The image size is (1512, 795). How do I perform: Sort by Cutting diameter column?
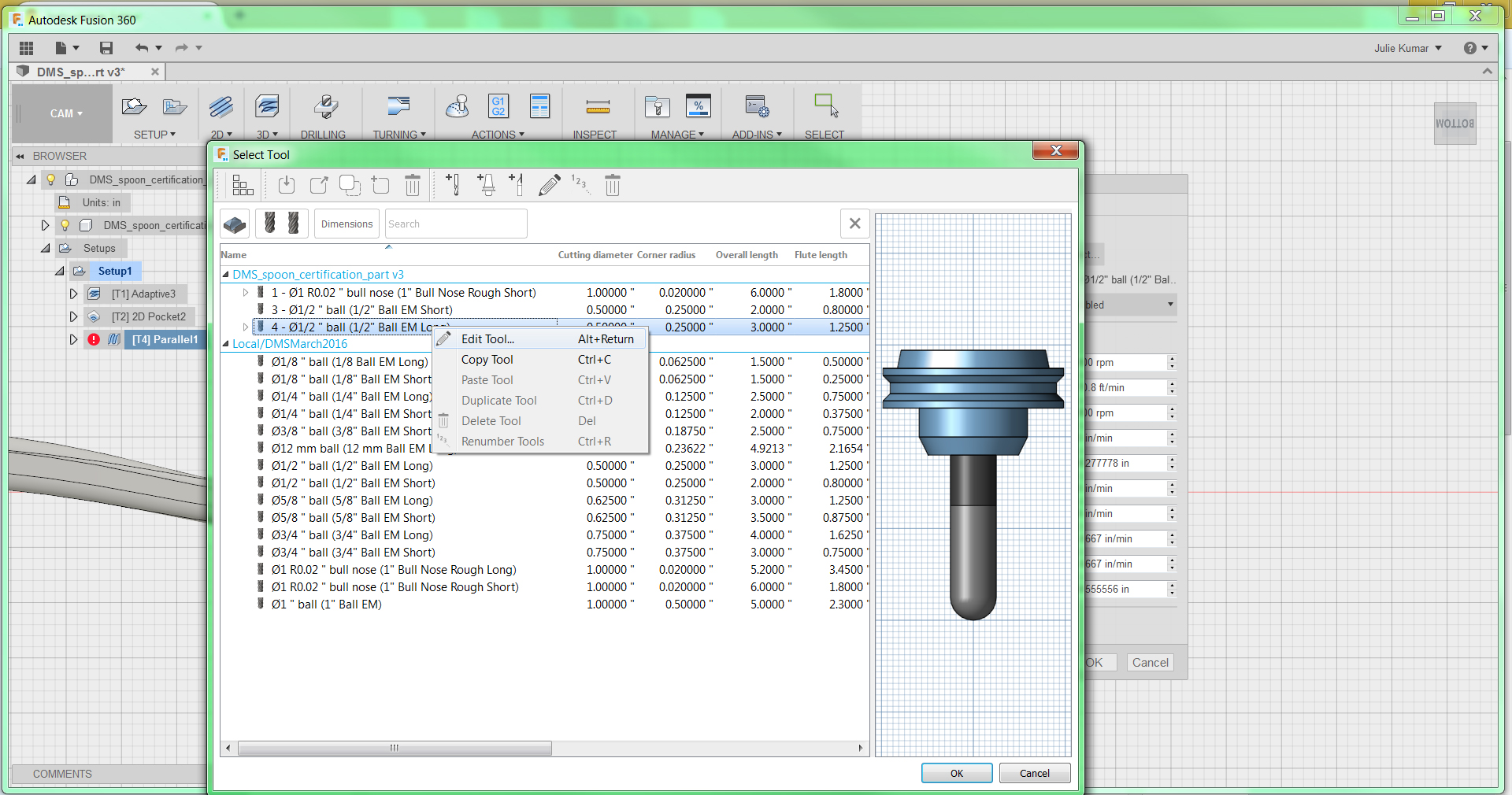tap(595, 255)
